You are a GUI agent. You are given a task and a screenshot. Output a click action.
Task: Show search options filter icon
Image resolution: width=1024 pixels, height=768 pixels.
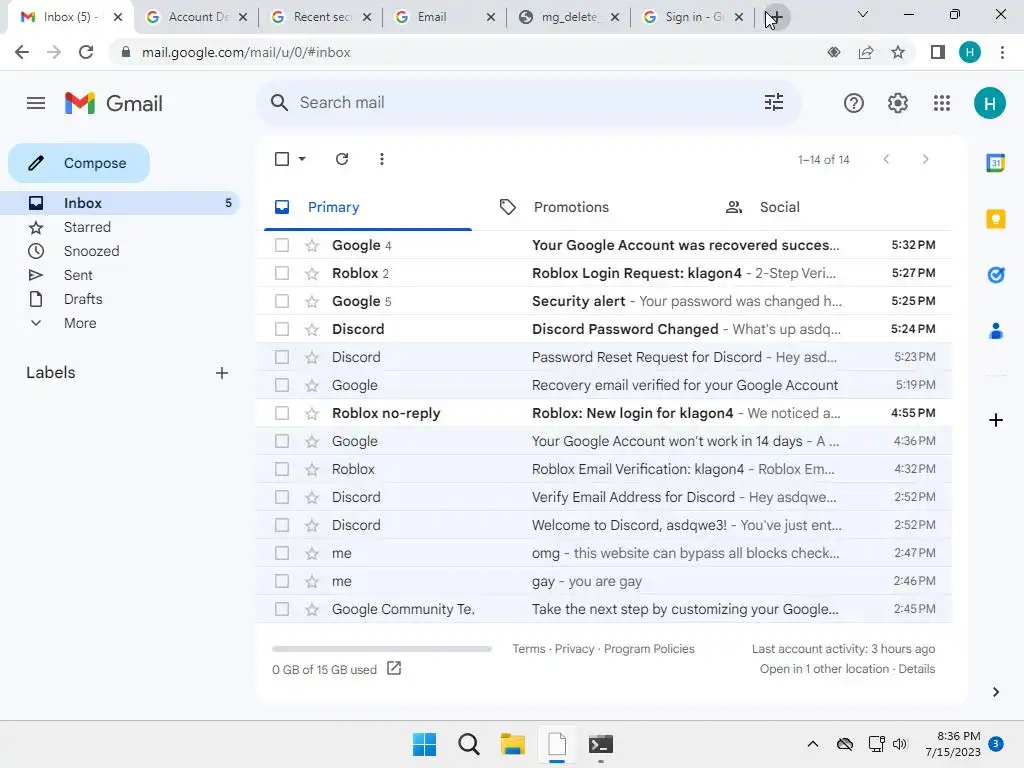pyautogui.click(x=774, y=103)
